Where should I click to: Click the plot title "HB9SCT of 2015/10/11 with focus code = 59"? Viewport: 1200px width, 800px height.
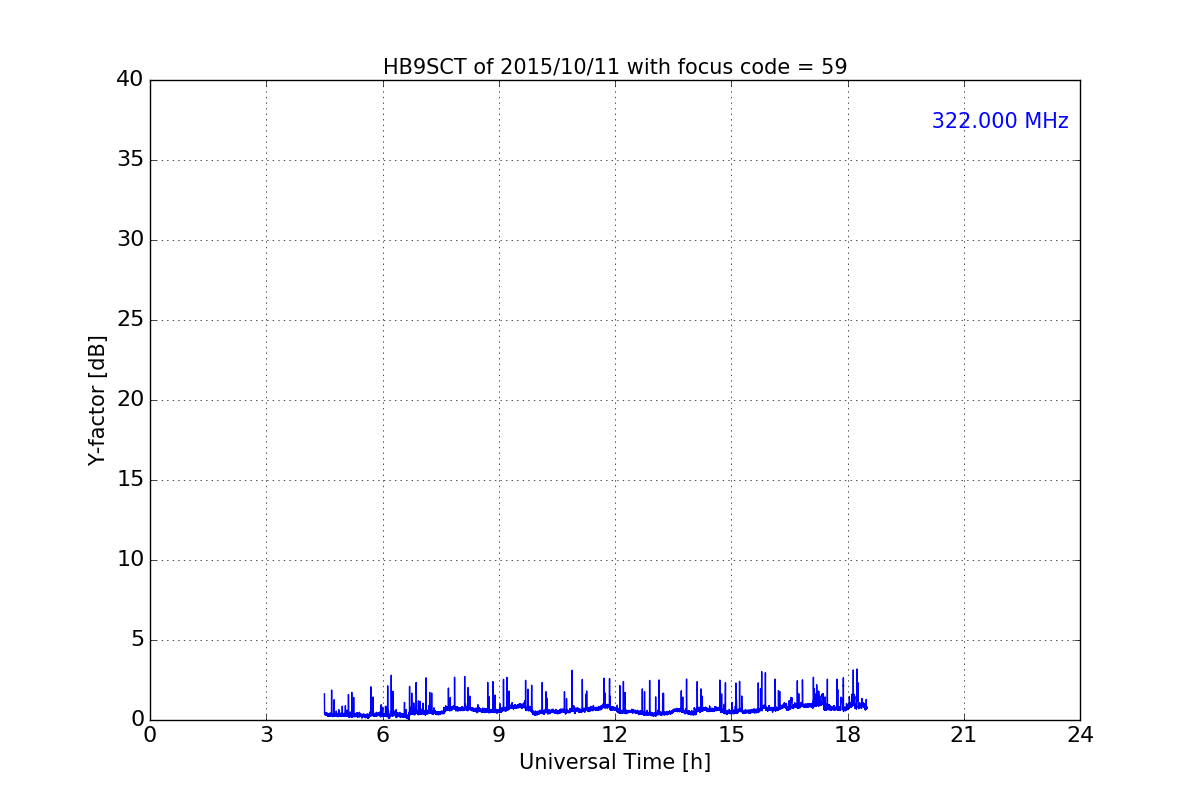click(x=615, y=67)
